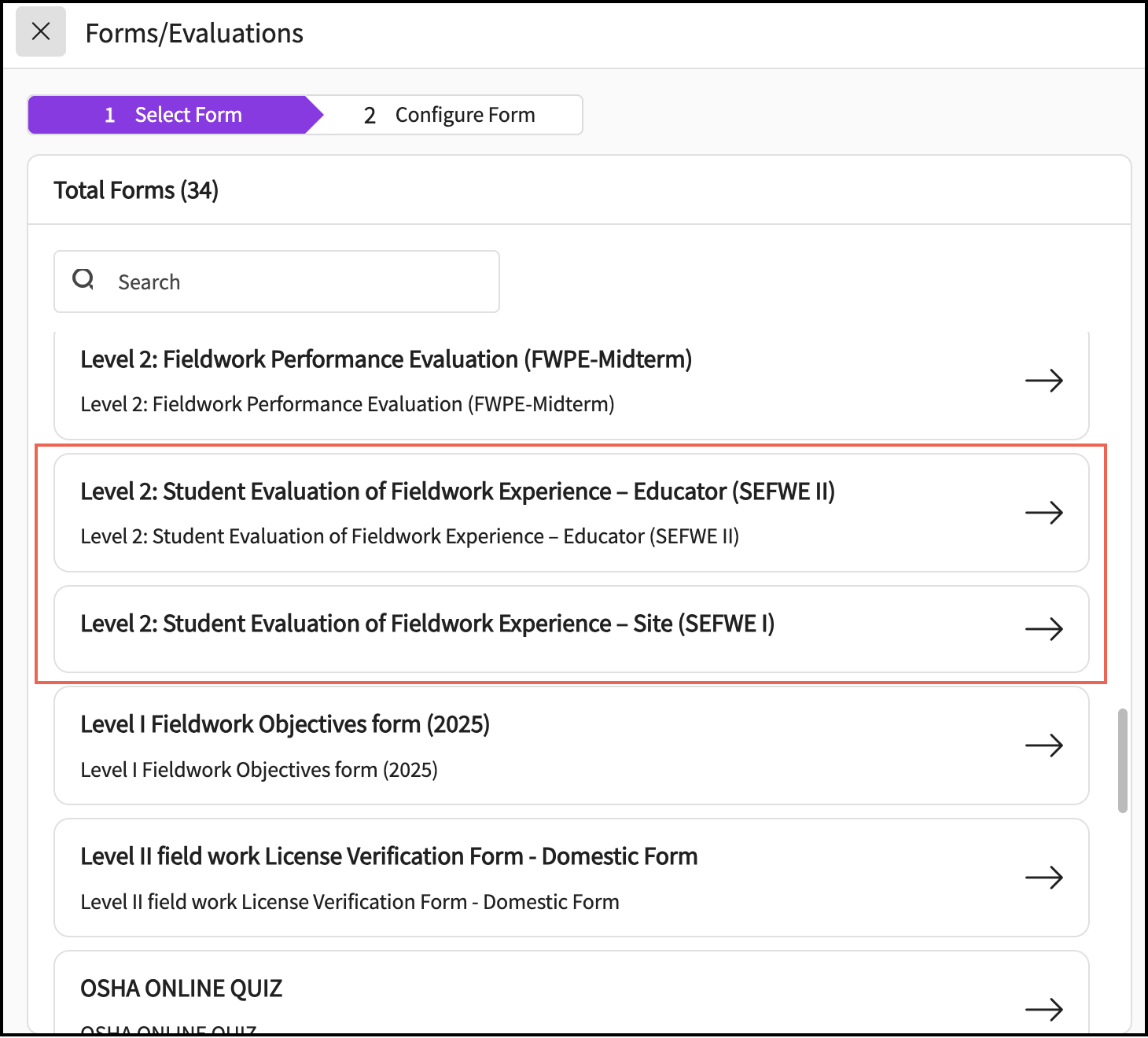Close the Forms/Evaluations dialog with the X
The image size is (1148, 1038).
pos(41,32)
